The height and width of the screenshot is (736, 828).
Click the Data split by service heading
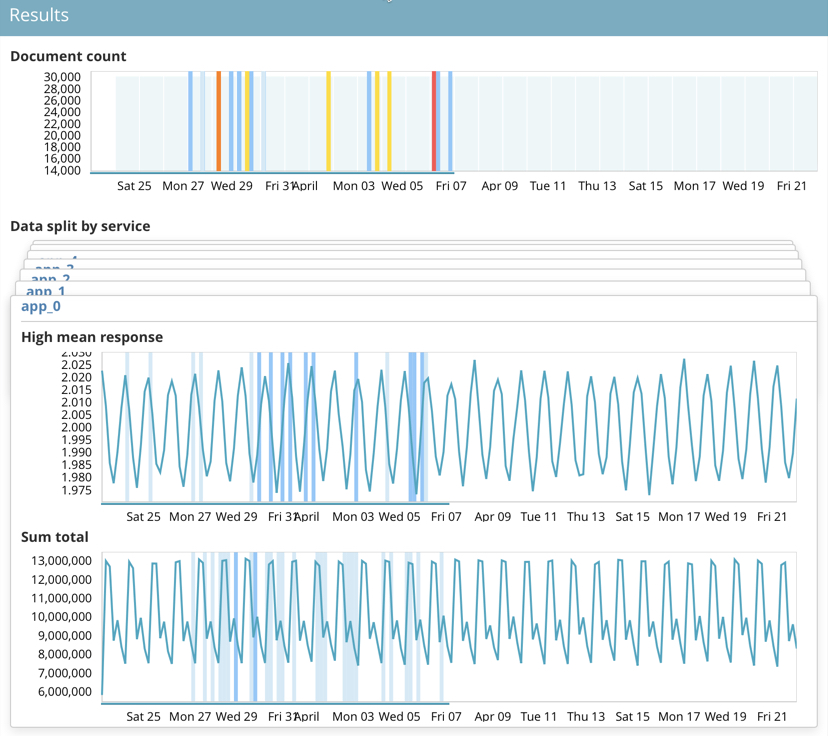tap(82, 226)
